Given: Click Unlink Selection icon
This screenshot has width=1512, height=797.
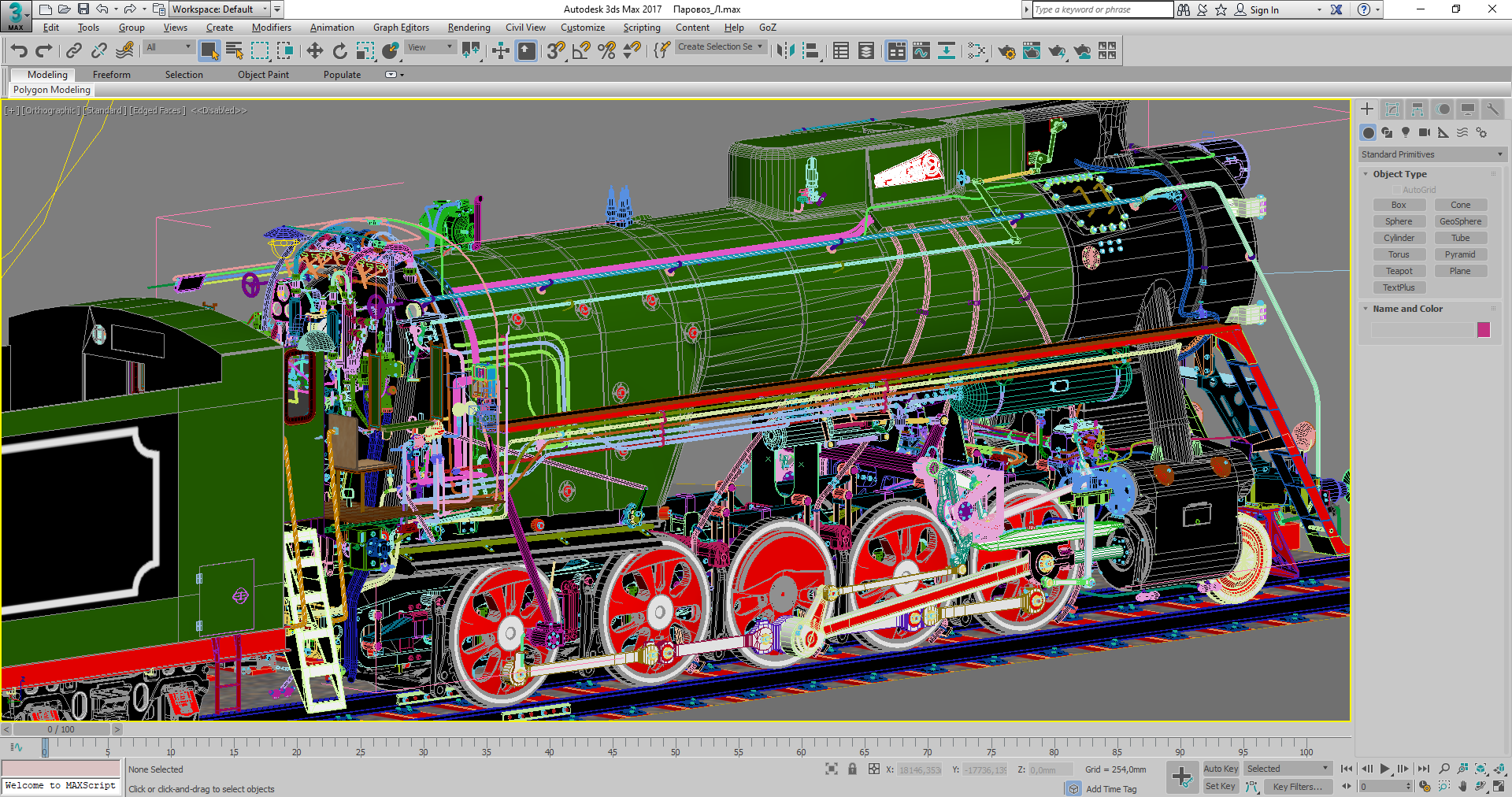Looking at the screenshot, I should coord(98,51).
